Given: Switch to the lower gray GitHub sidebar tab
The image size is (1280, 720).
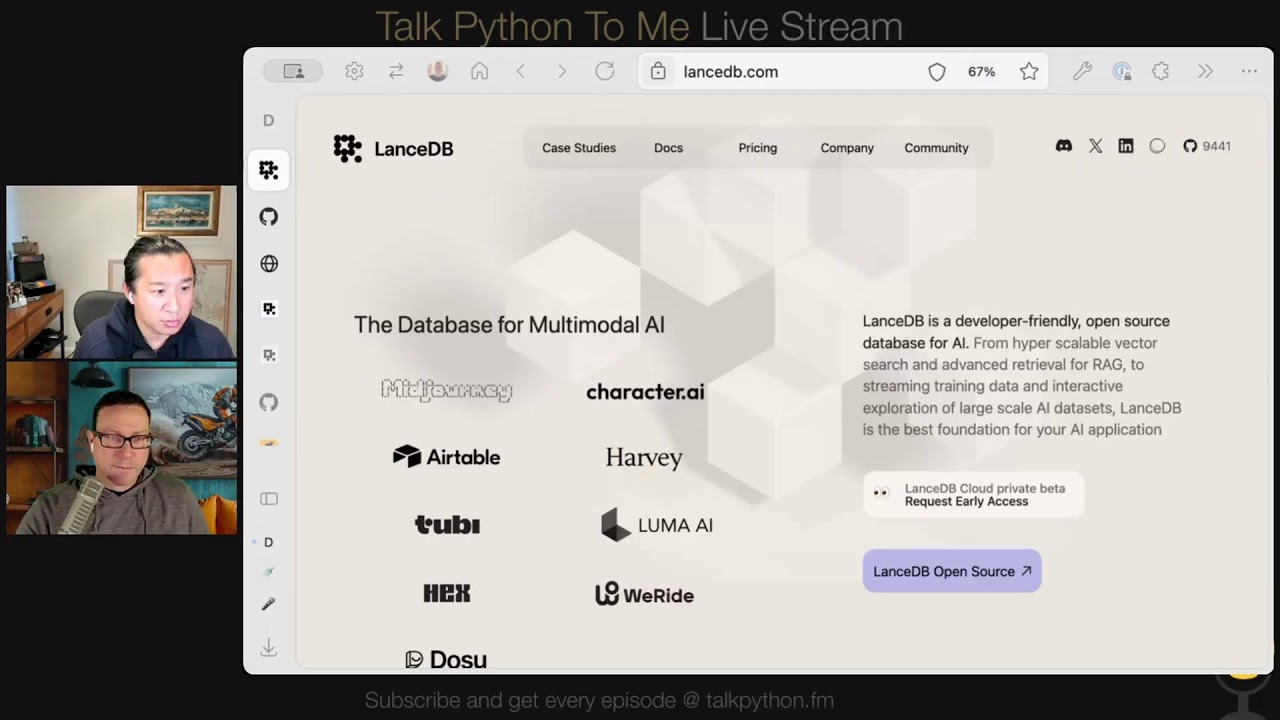Looking at the screenshot, I should click(x=269, y=402).
